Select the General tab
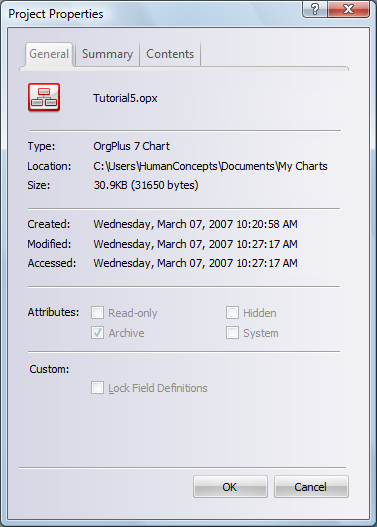This screenshot has height=527, width=377. 49,54
